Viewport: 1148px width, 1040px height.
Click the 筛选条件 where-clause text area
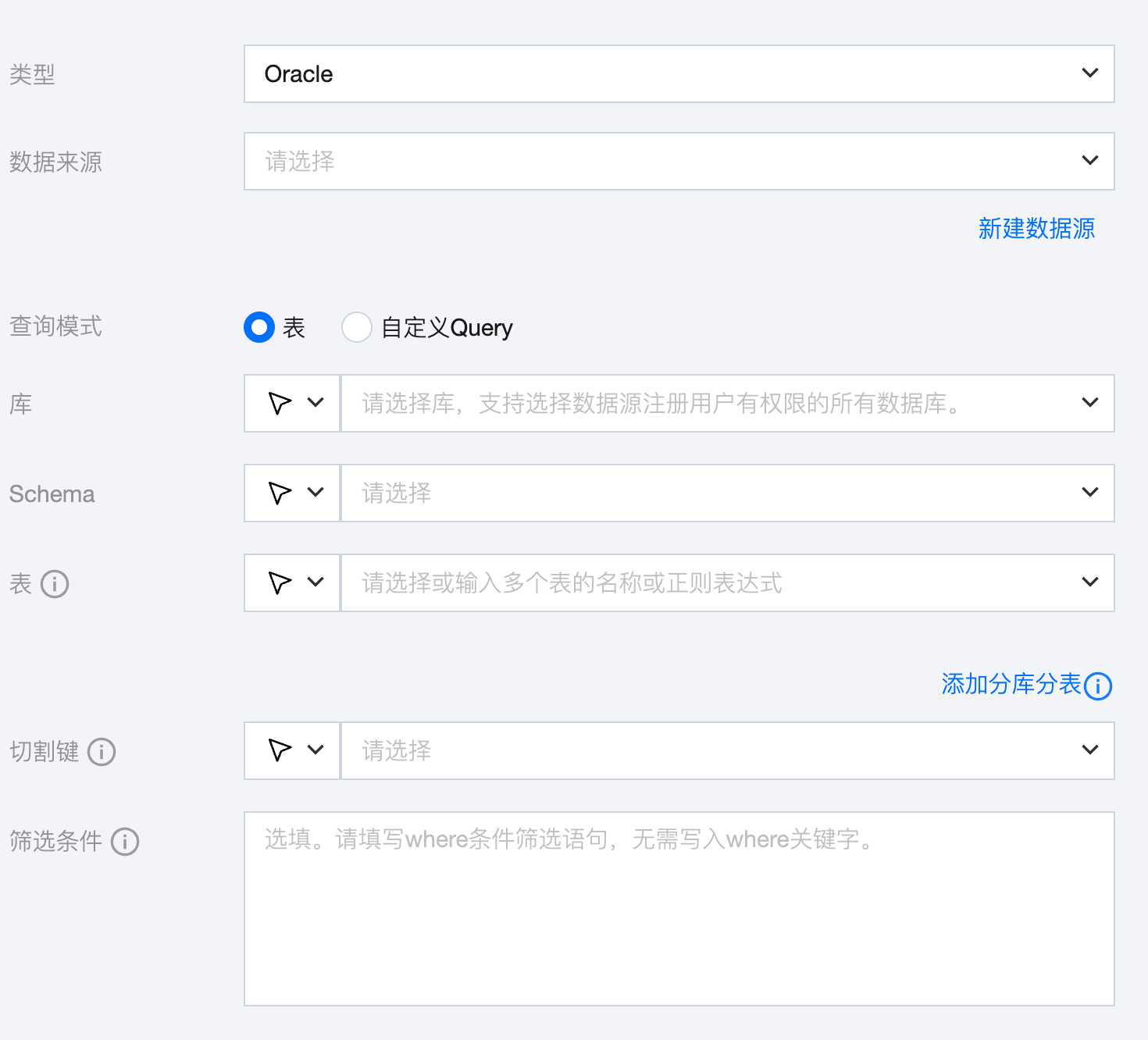click(x=678, y=909)
